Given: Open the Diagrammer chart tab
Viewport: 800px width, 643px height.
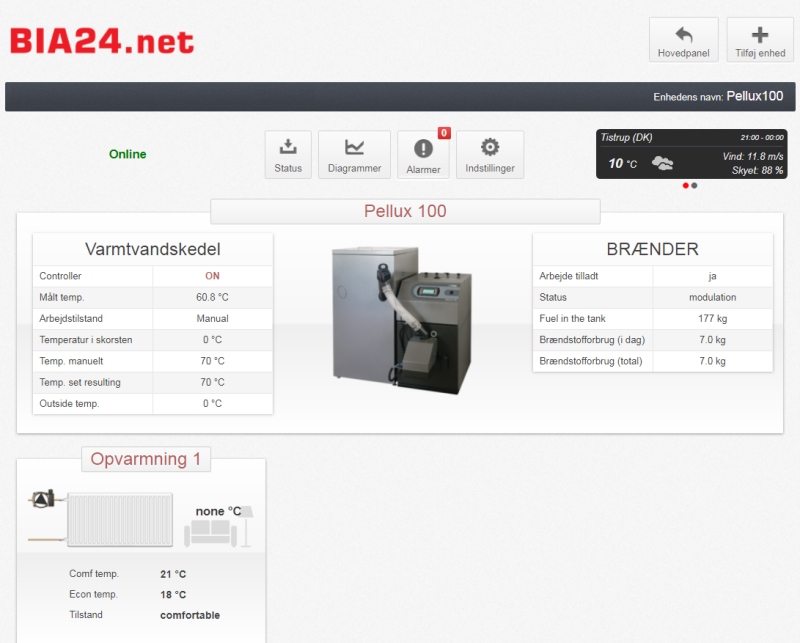Looking at the screenshot, I should [354, 155].
